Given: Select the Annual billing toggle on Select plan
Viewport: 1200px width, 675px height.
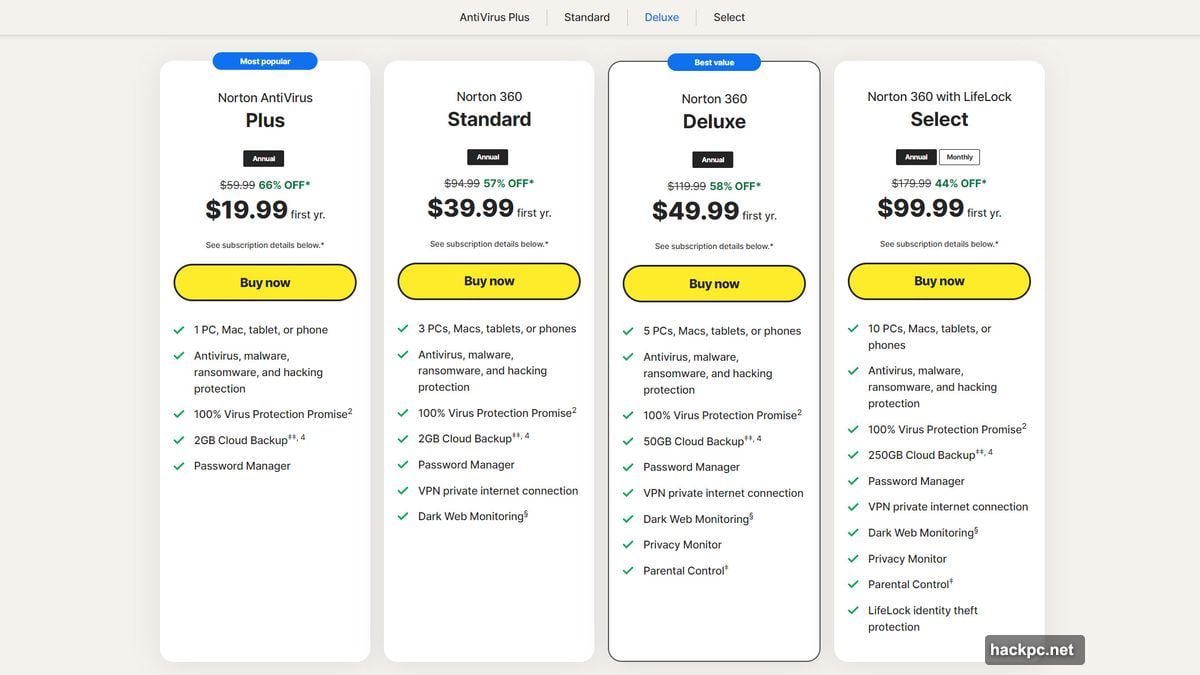Looking at the screenshot, I should click(x=916, y=156).
